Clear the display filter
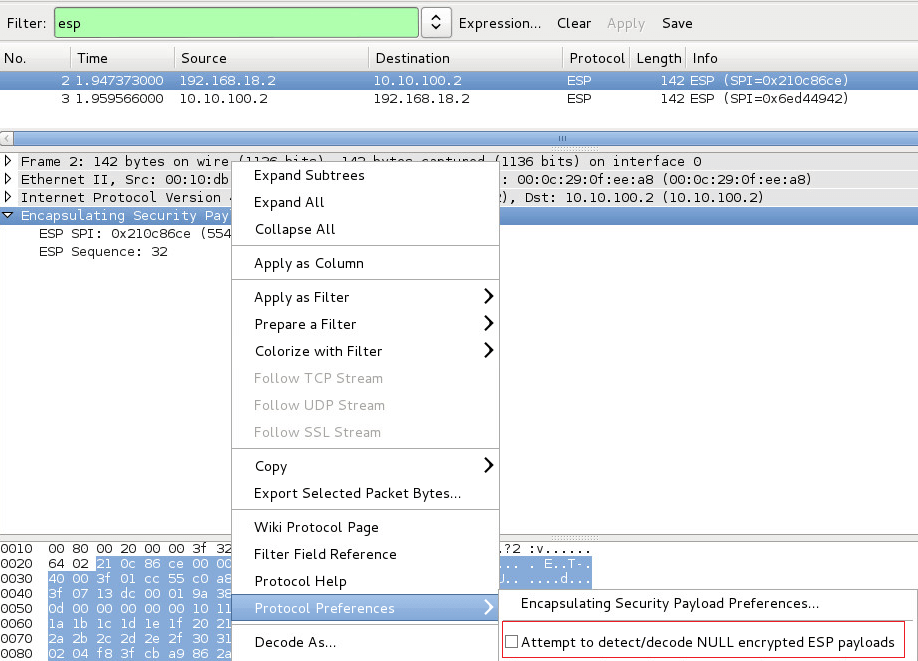The image size is (918, 661). coord(574,23)
